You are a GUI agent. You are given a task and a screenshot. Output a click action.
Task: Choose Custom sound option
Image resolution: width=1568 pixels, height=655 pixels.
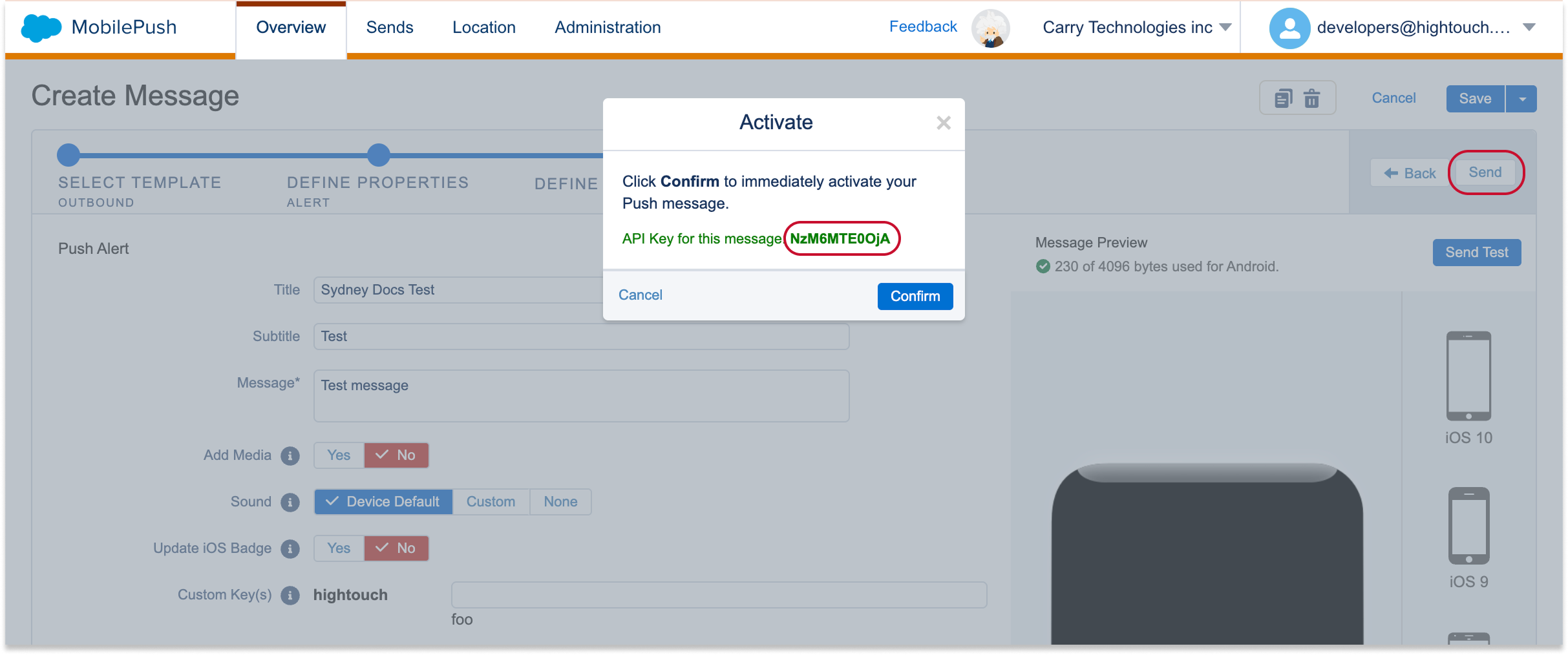[491, 502]
